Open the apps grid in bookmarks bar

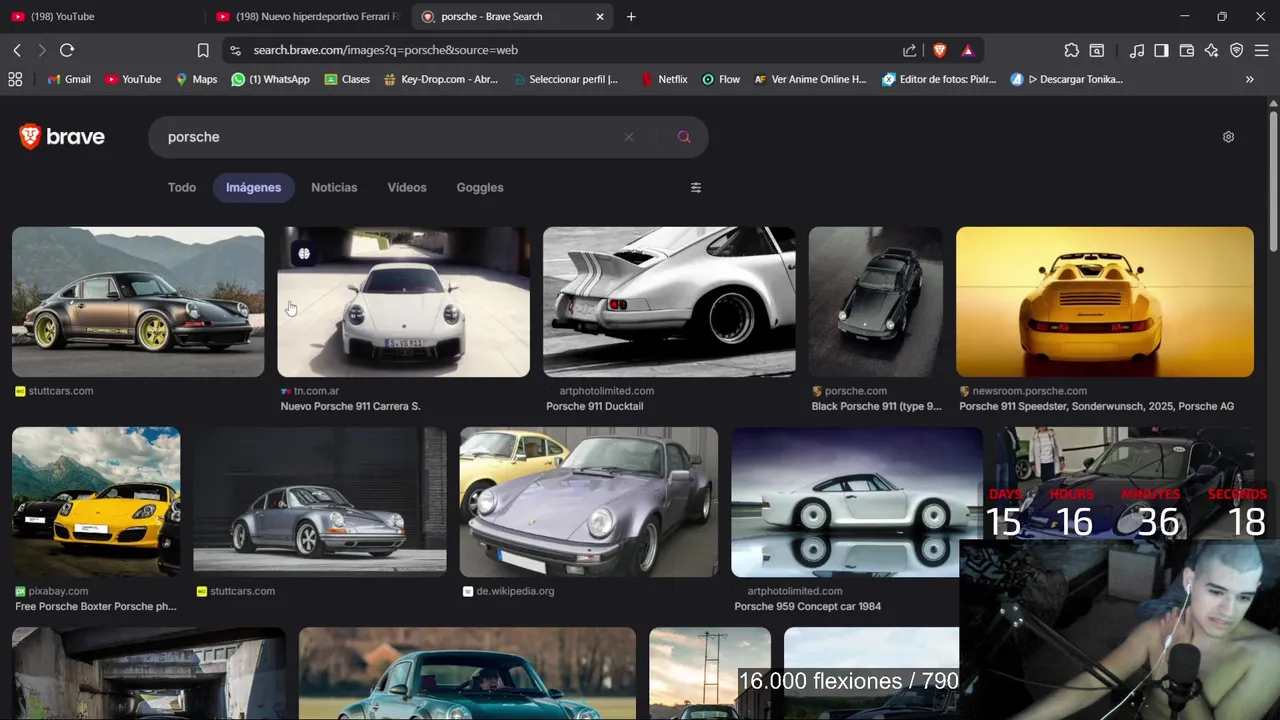pos(15,79)
